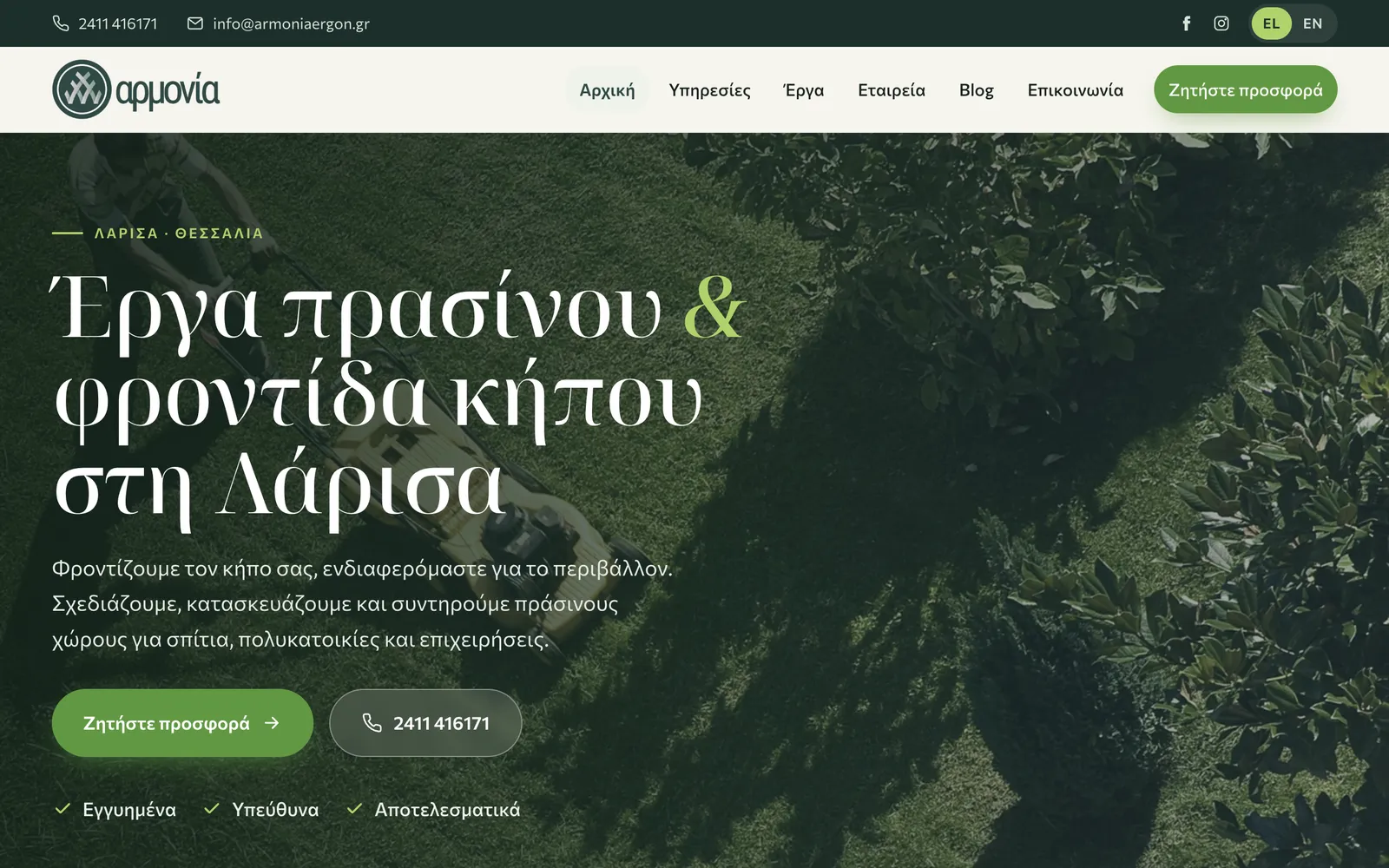Click hero 2411 416171 call button

(425, 723)
